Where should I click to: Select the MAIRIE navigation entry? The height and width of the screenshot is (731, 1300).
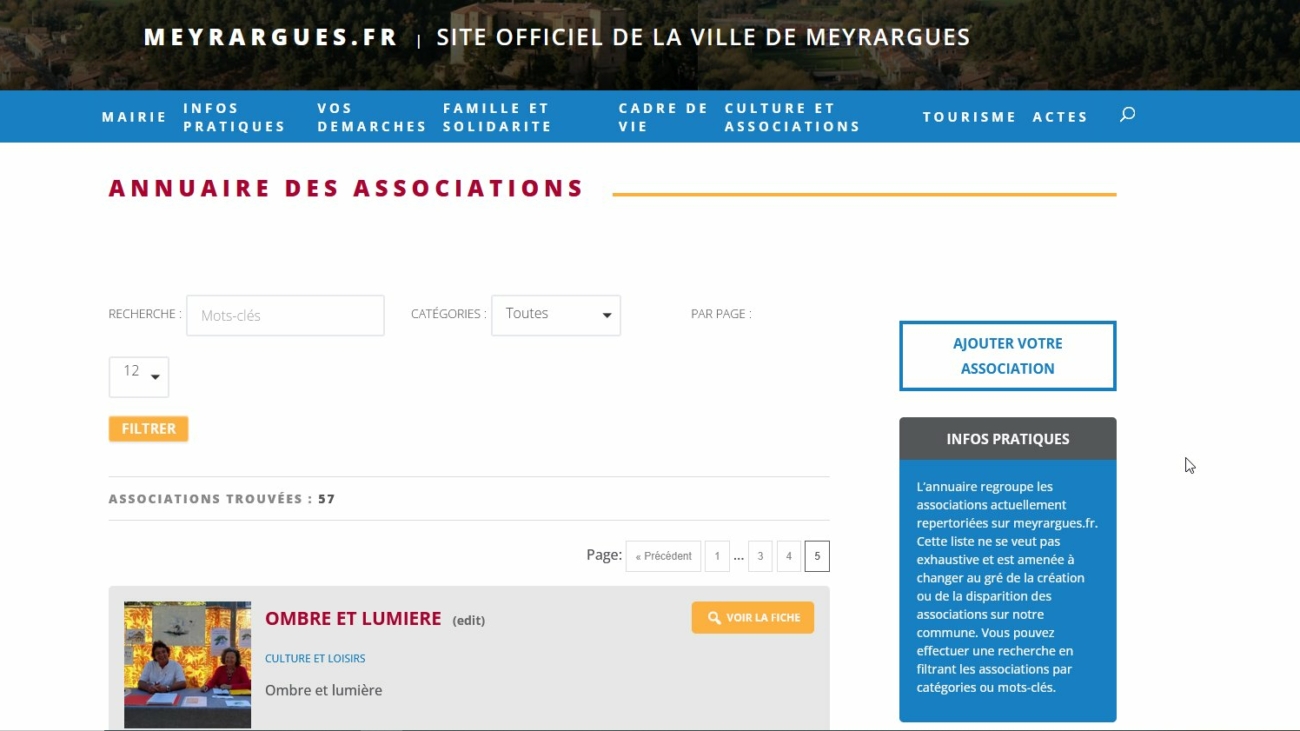(133, 116)
